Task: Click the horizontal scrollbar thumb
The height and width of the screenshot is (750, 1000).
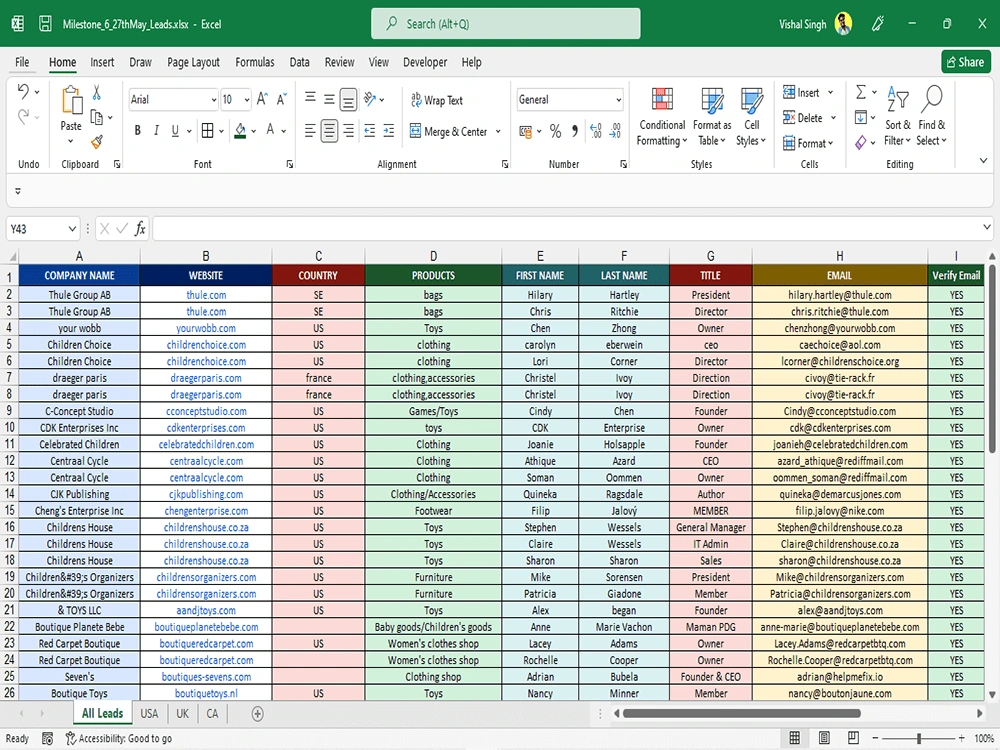Action: click(742, 714)
